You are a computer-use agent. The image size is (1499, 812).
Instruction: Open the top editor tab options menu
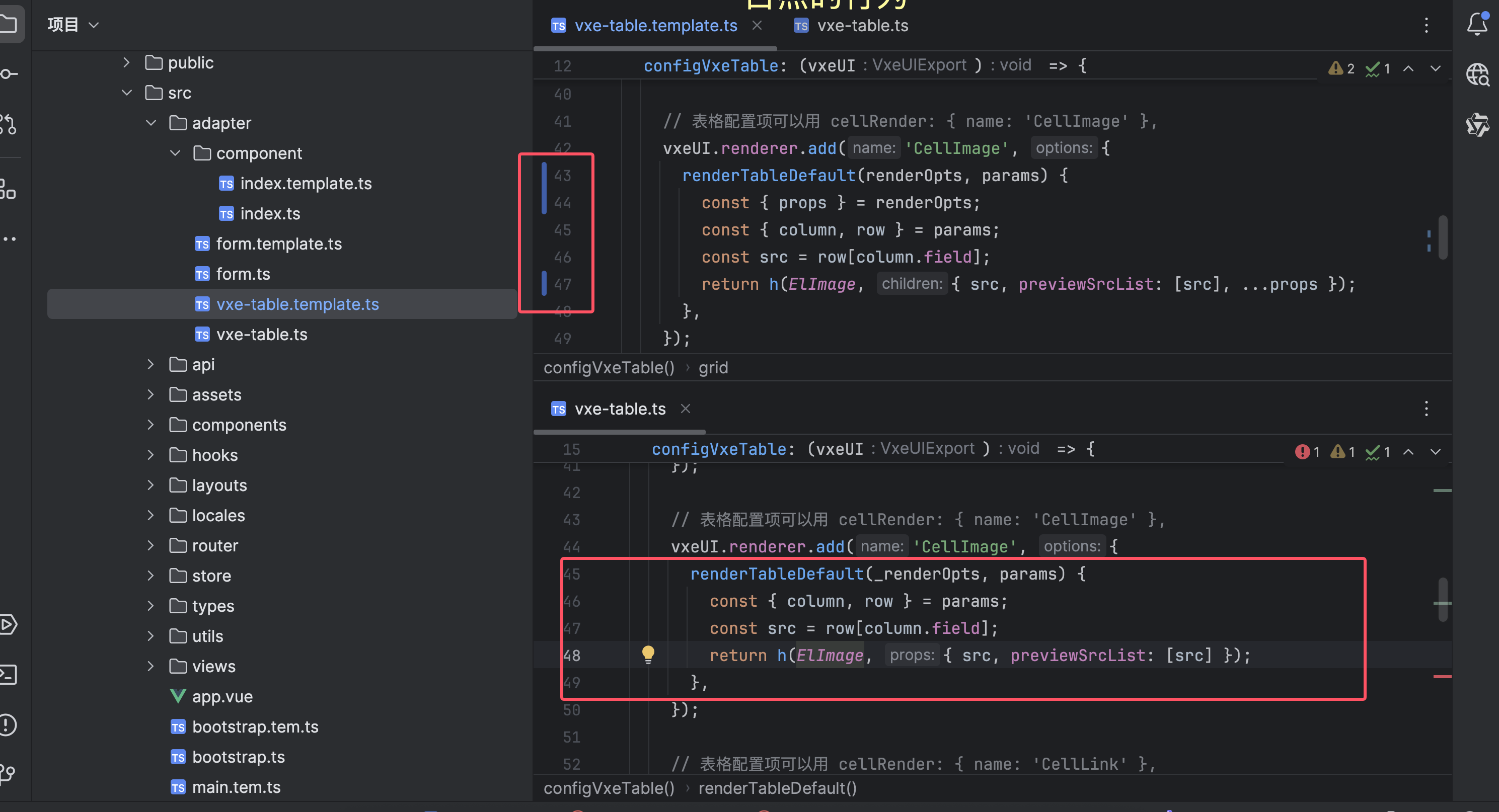point(1426,25)
